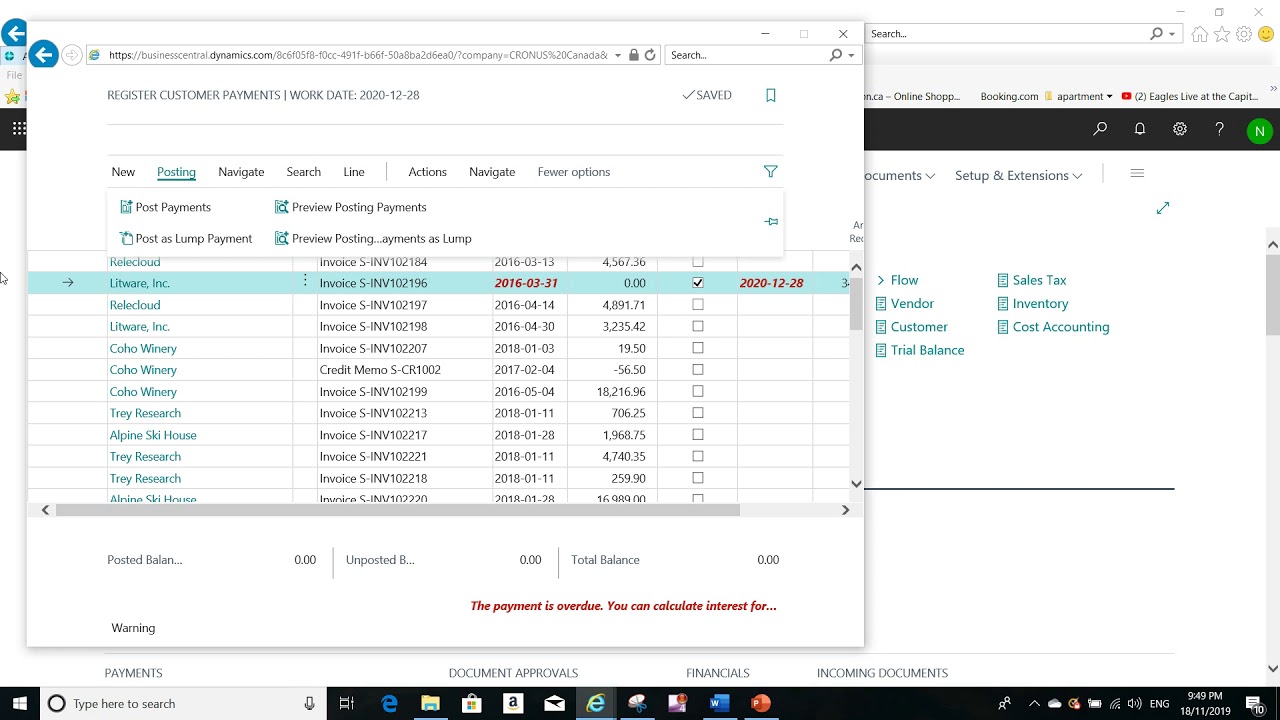Viewport: 1280px width, 720px height.
Task: Check payment made for Invoice S-INV102197
Action: 698,305
